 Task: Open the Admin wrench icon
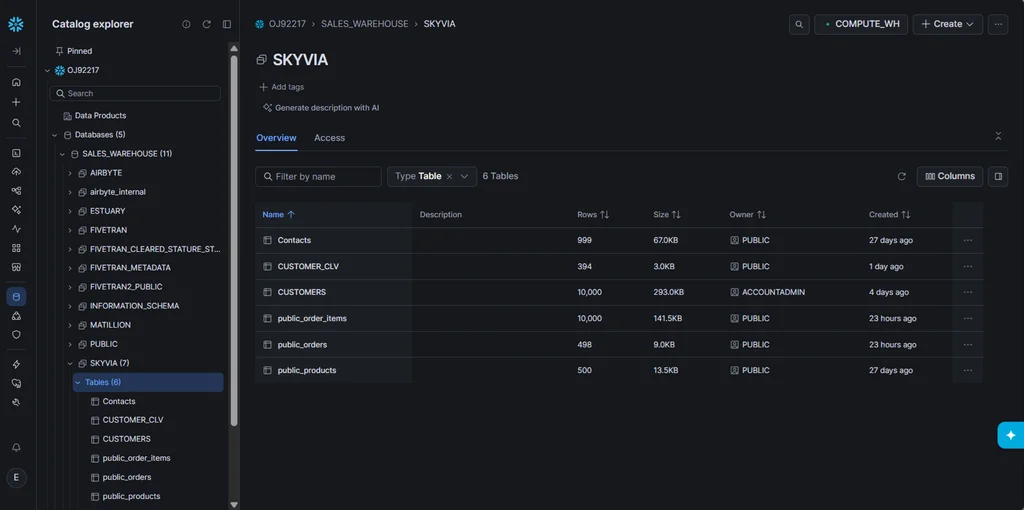[16, 402]
